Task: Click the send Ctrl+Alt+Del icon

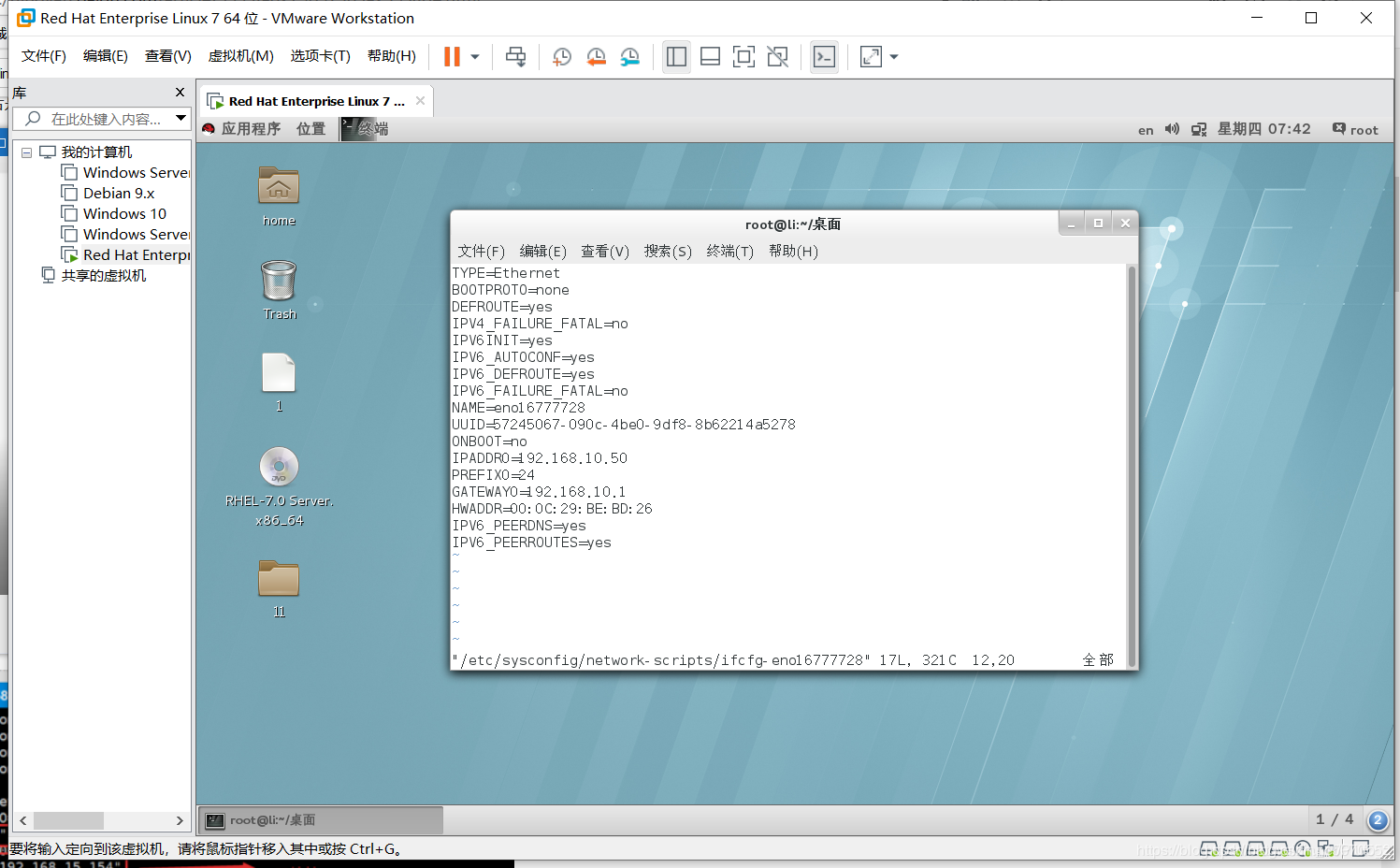Action: coord(515,56)
